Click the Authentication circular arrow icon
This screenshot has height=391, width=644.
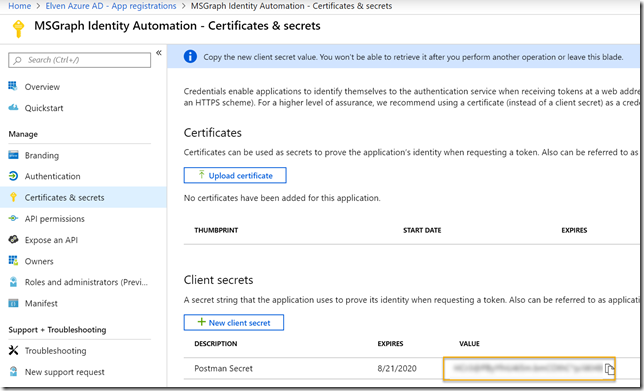coord(13,176)
